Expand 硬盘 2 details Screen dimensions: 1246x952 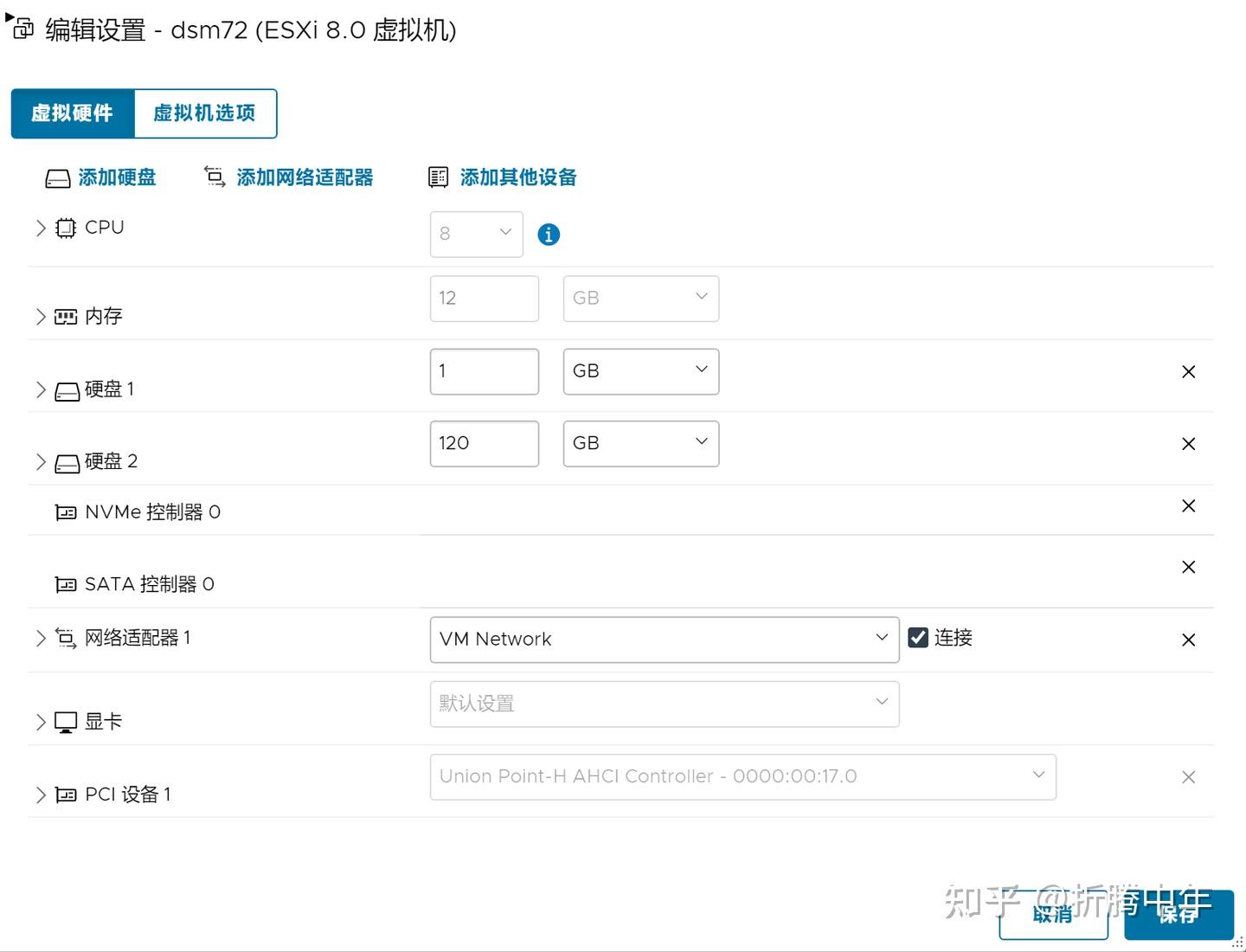pos(41,462)
